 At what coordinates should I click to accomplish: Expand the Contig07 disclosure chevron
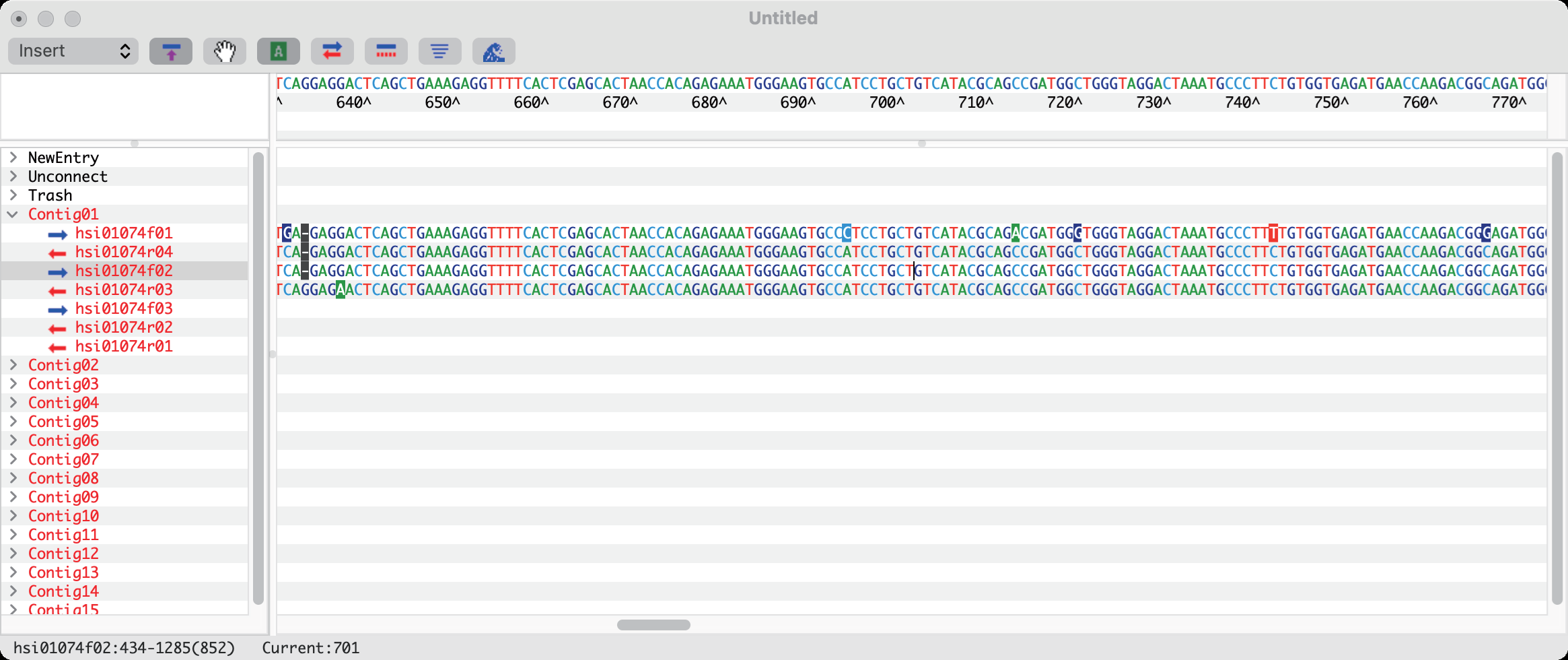(13, 459)
